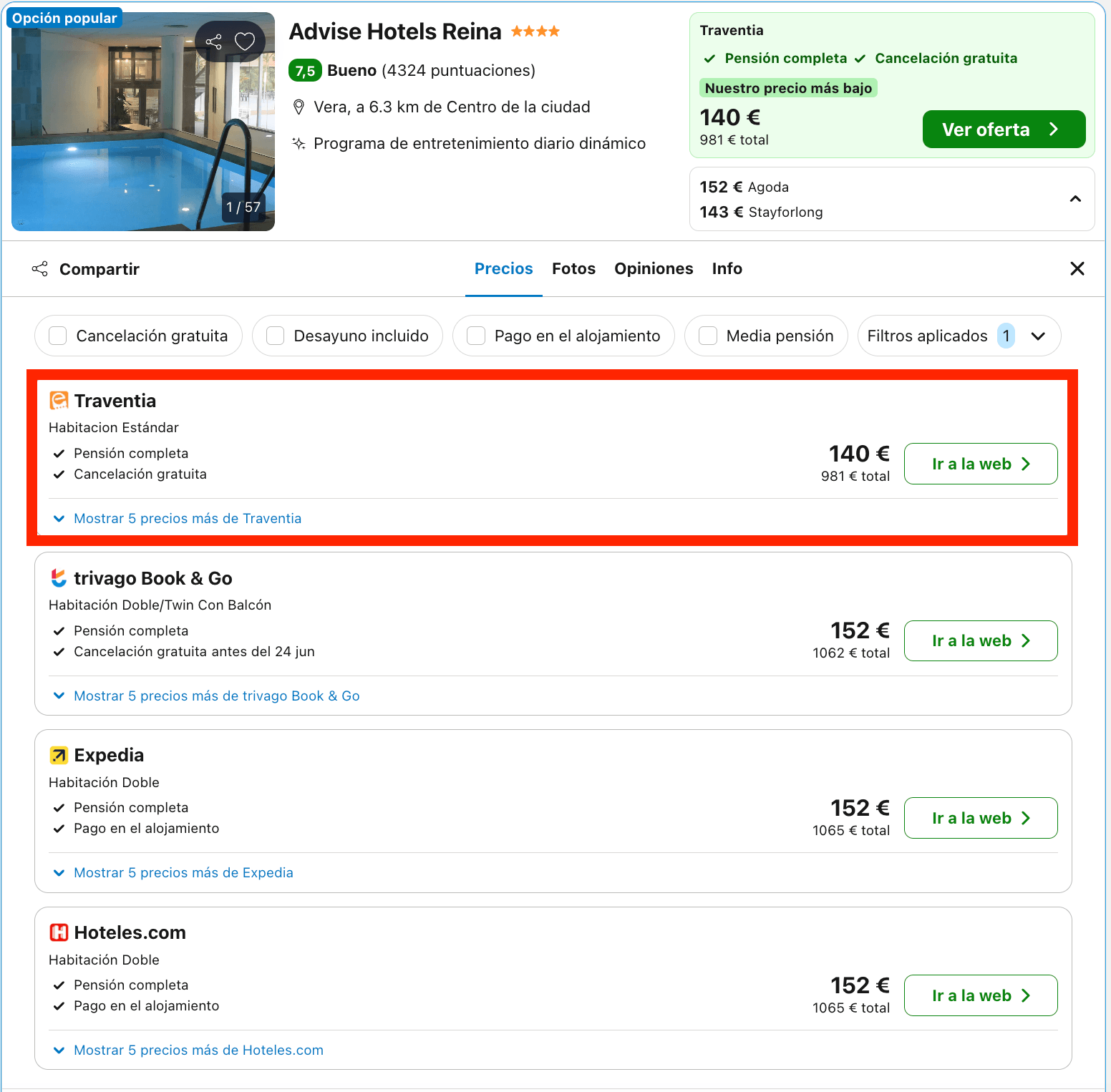Click the green Ver oferta button
The height and width of the screenshot is (1092, 1111).
(1004, 130)
